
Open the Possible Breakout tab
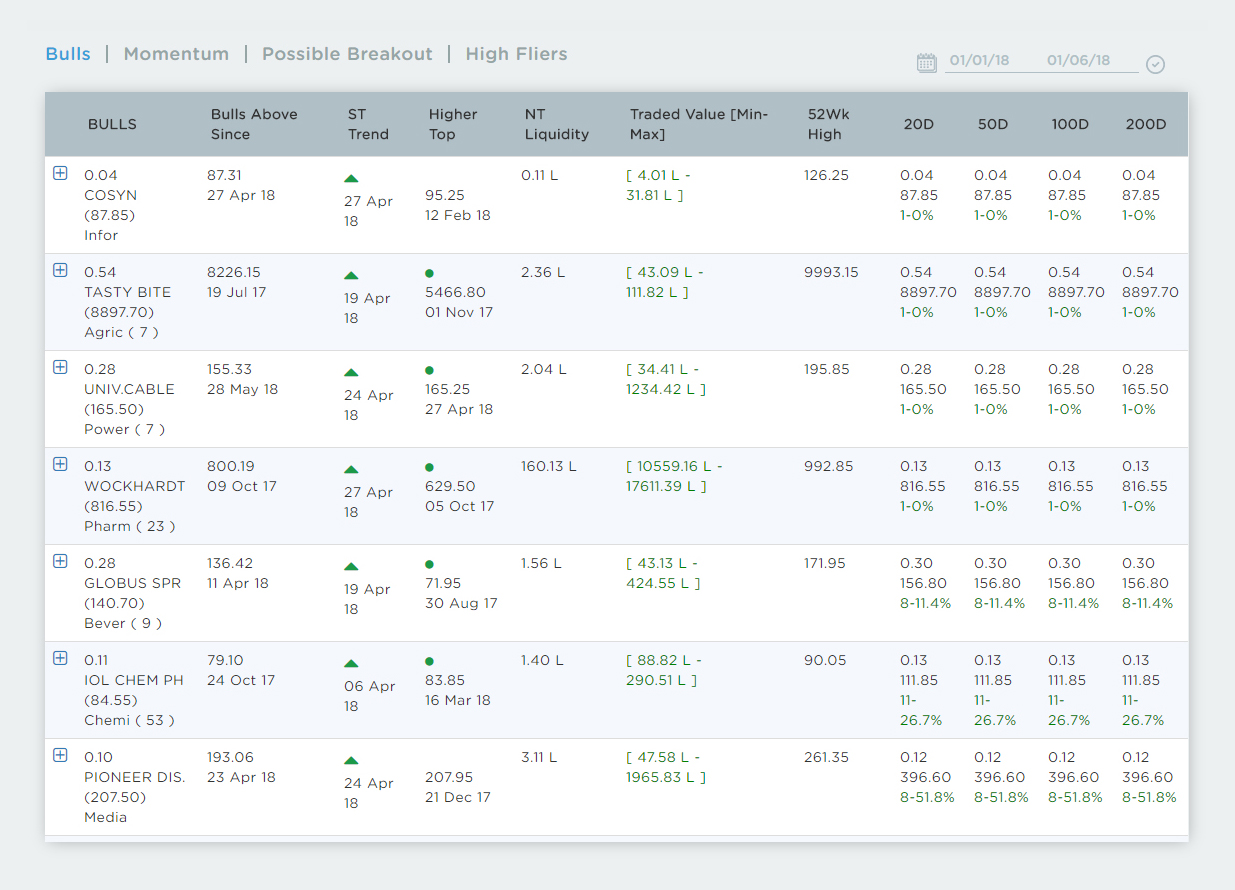[x=347, y=54]
